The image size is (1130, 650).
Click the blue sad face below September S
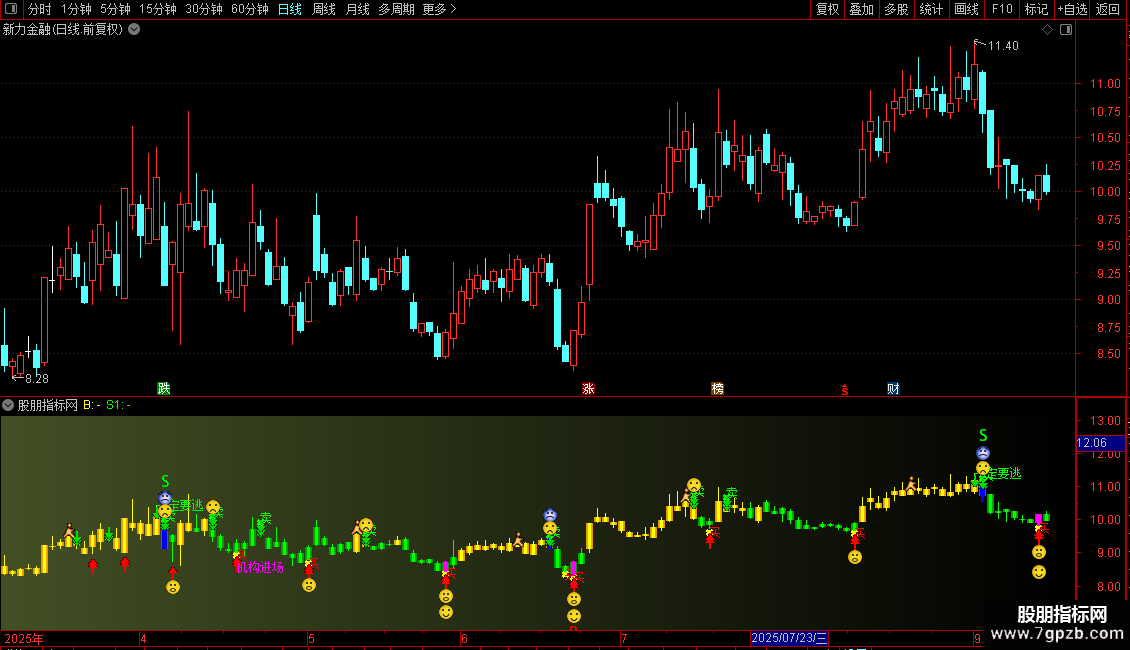[983, 453]
